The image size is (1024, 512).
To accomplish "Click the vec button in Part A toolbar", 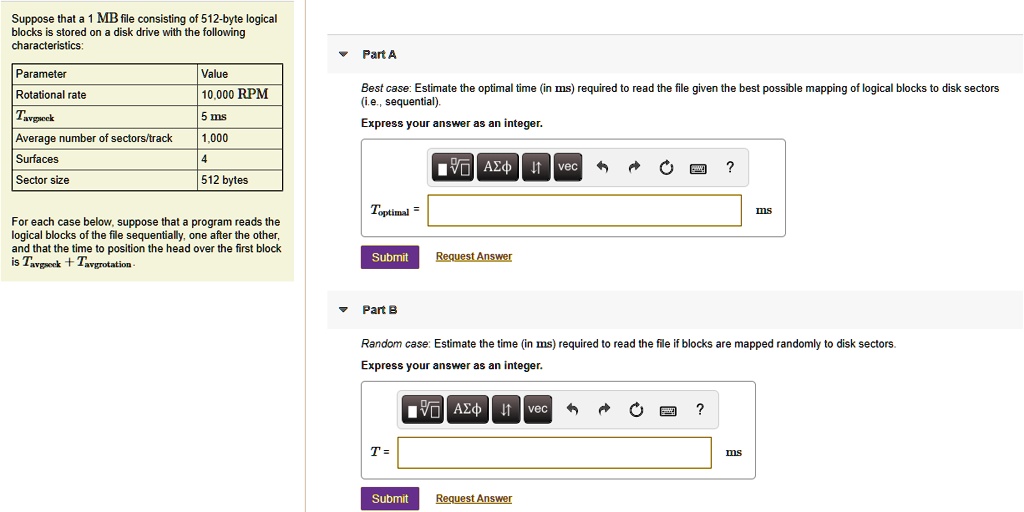I will pyautogui.click(x=567, y=168).
